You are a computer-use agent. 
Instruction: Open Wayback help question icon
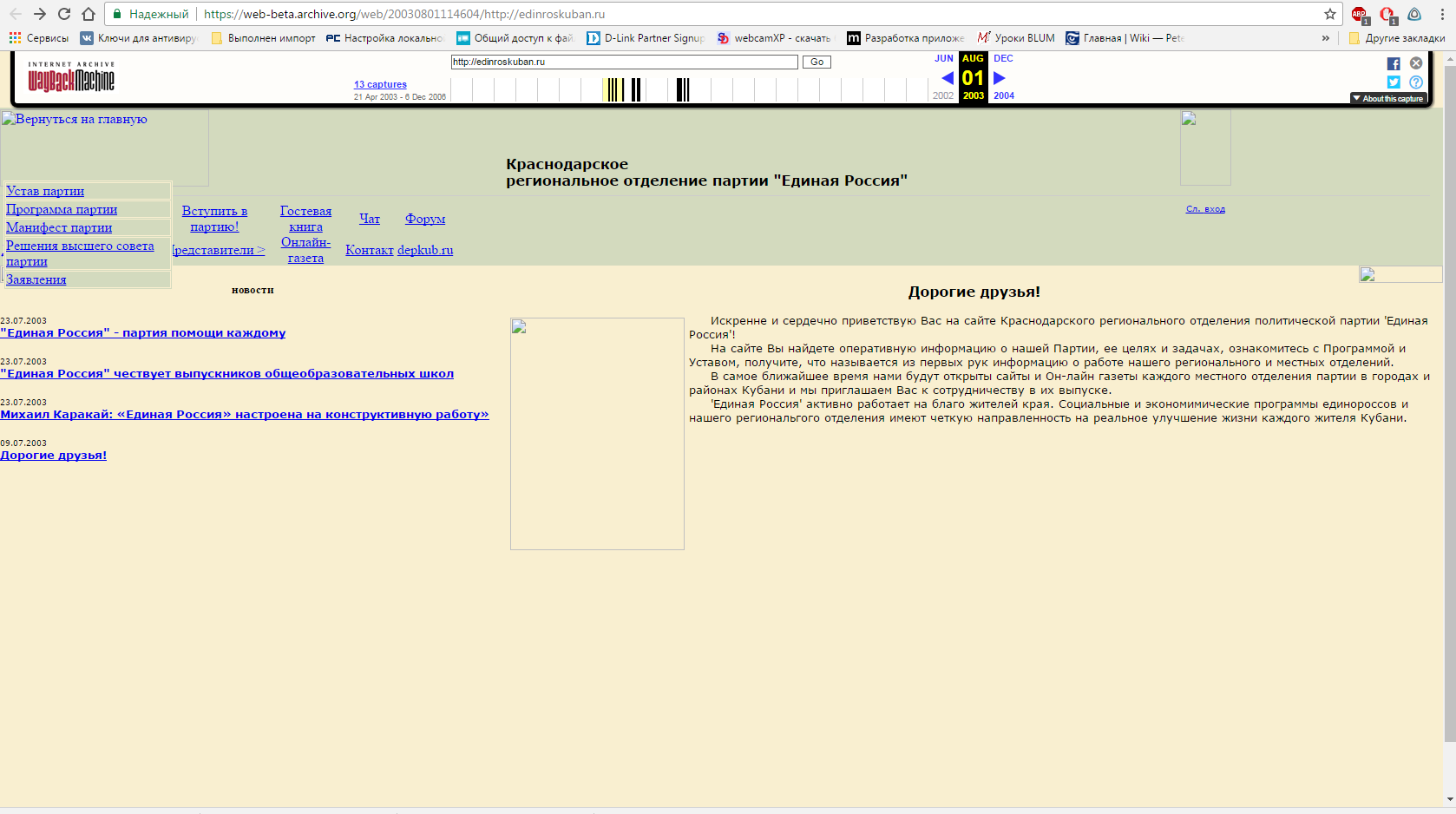1416,82
